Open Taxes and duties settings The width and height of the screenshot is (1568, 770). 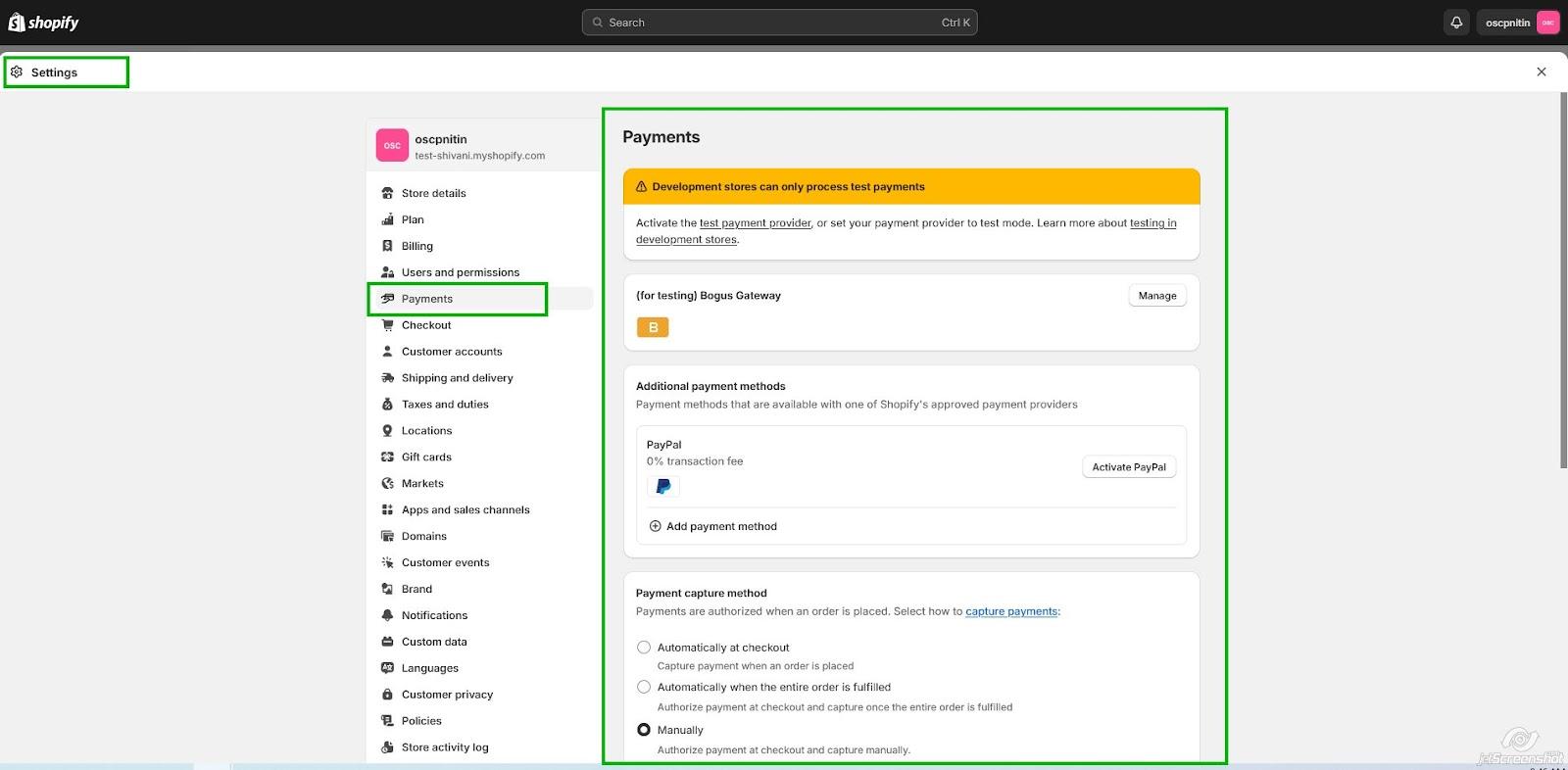(x=445, y=405)
